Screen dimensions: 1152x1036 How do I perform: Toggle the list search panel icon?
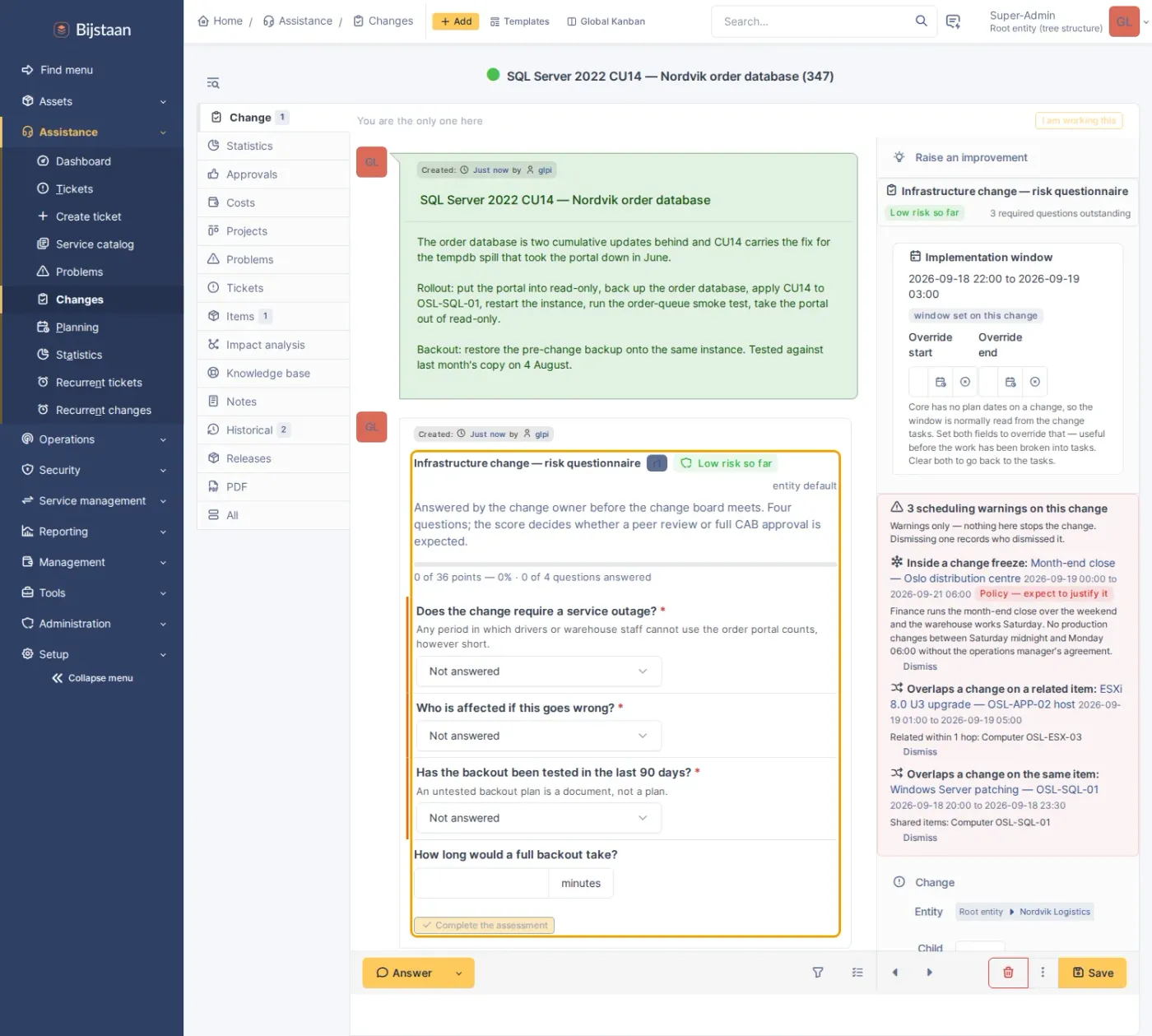click(x=213, y=83)
